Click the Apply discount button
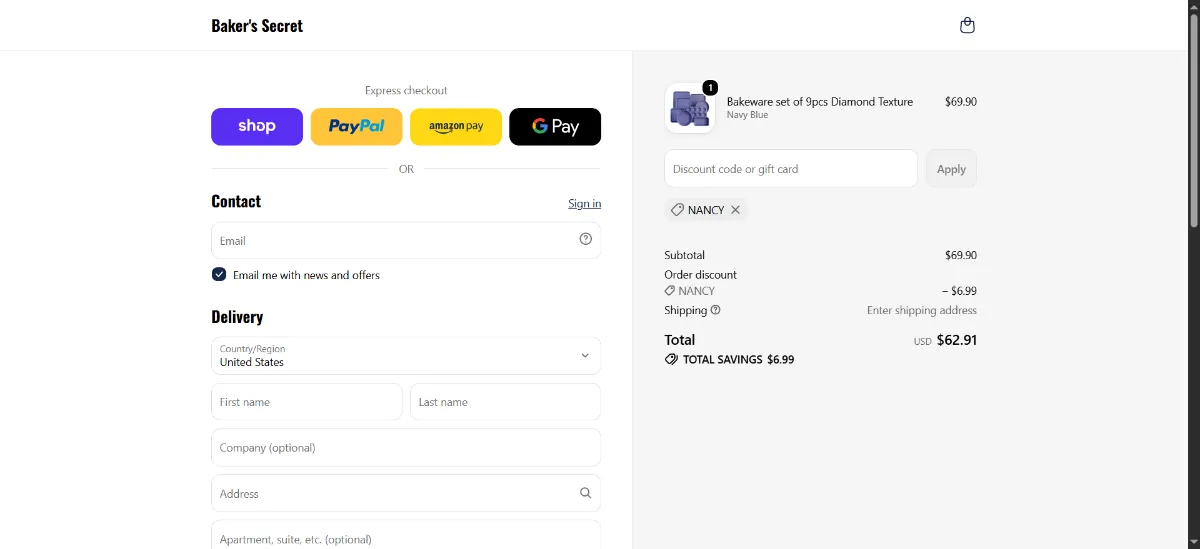Screen dimensions: 1200x549 tap(951, 169)
